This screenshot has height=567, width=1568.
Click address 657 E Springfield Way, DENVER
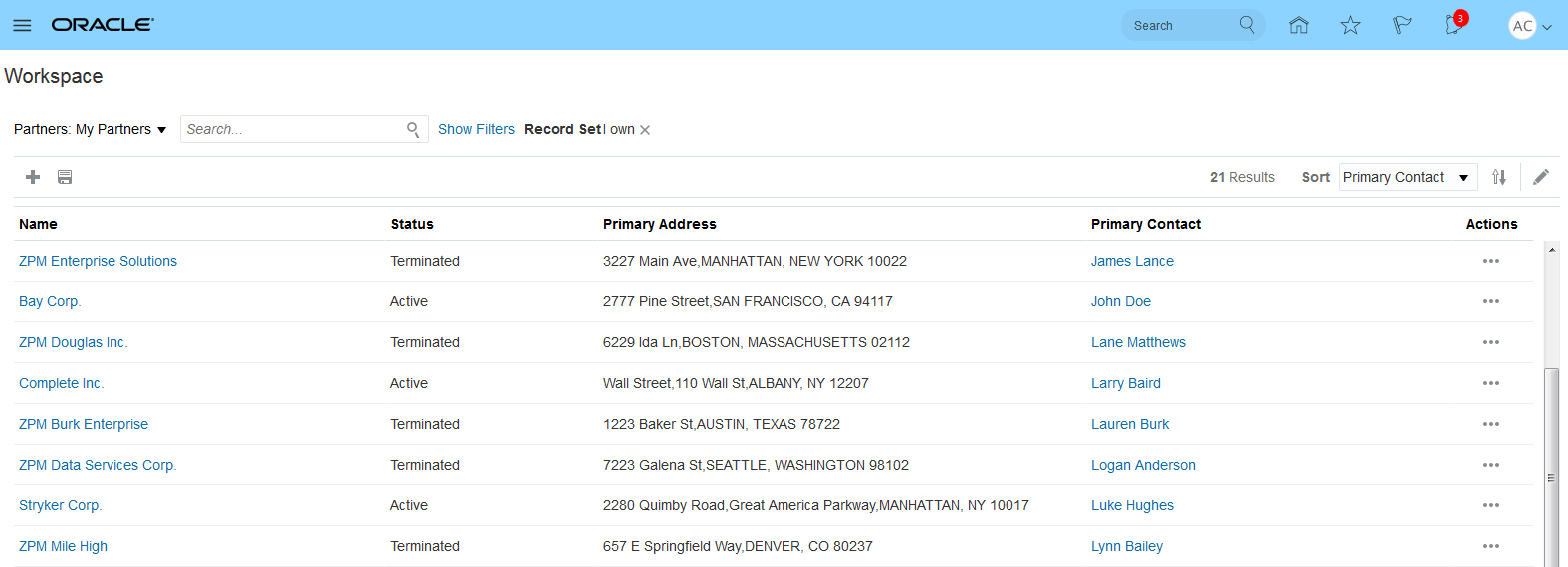pos(738,546)
